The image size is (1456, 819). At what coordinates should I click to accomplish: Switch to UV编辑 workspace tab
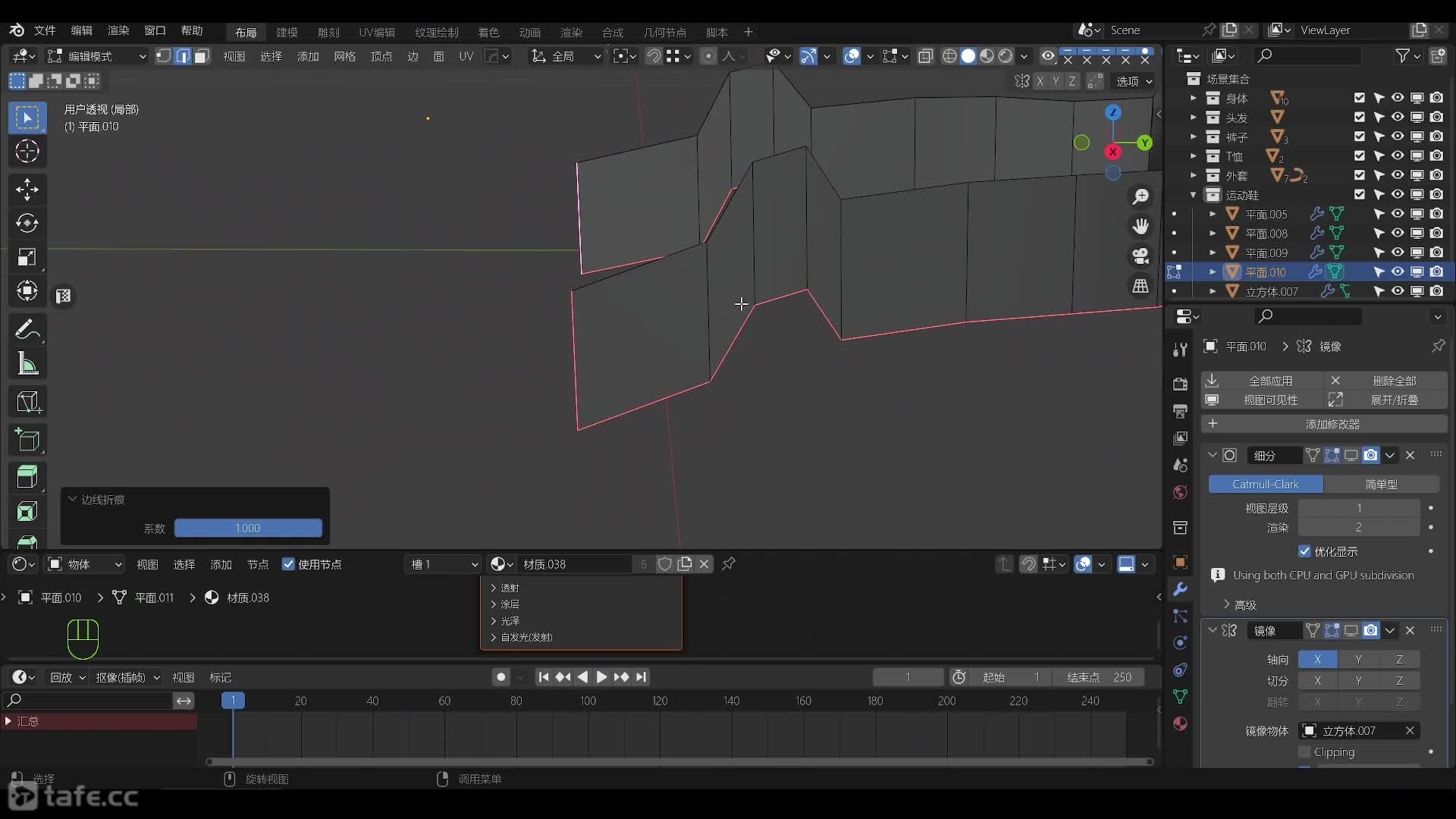click(x=377, y=32)
